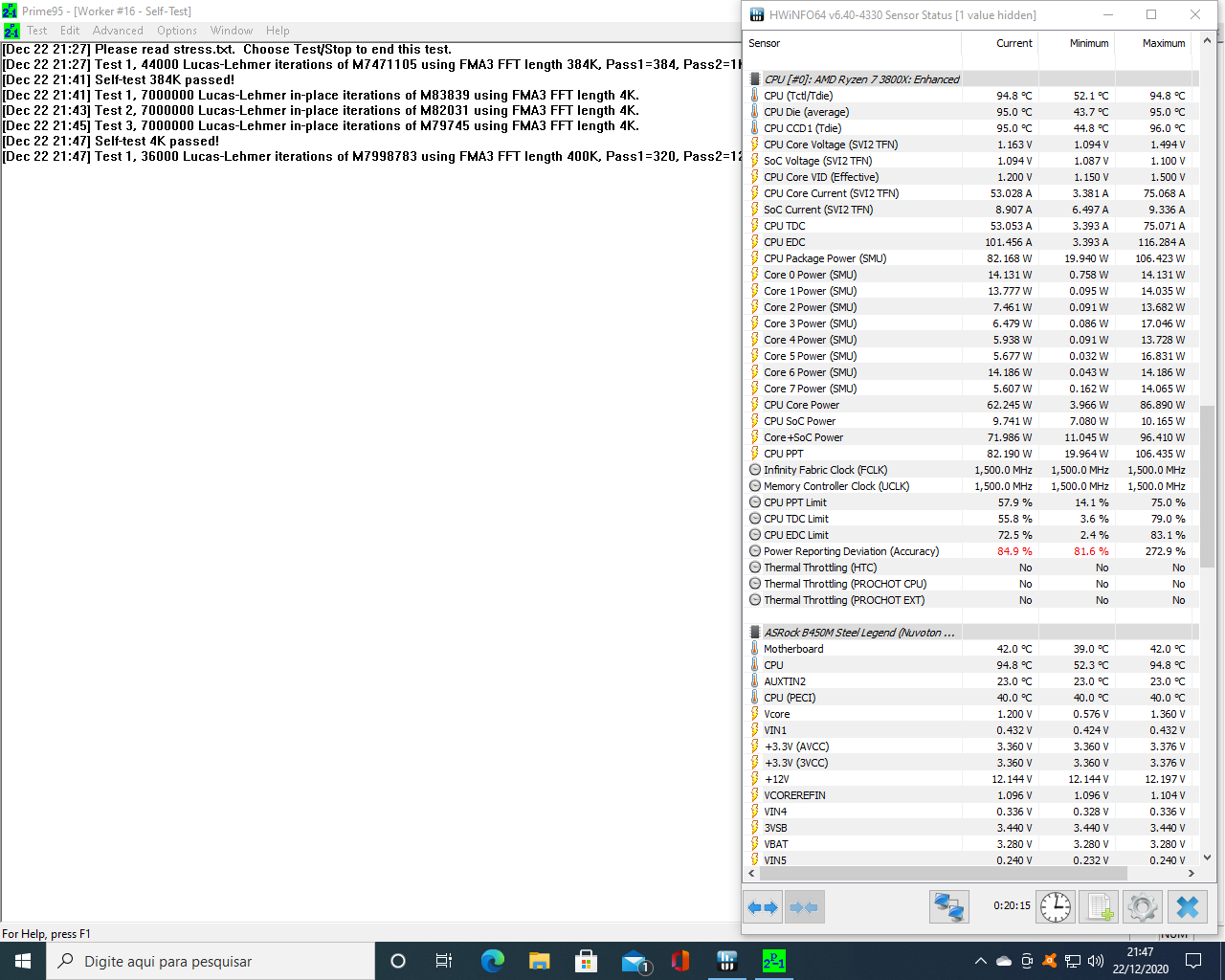Open the Edit menu in Prime95
The height and width of the screenshot is (980, 1225).
[70, 31]
